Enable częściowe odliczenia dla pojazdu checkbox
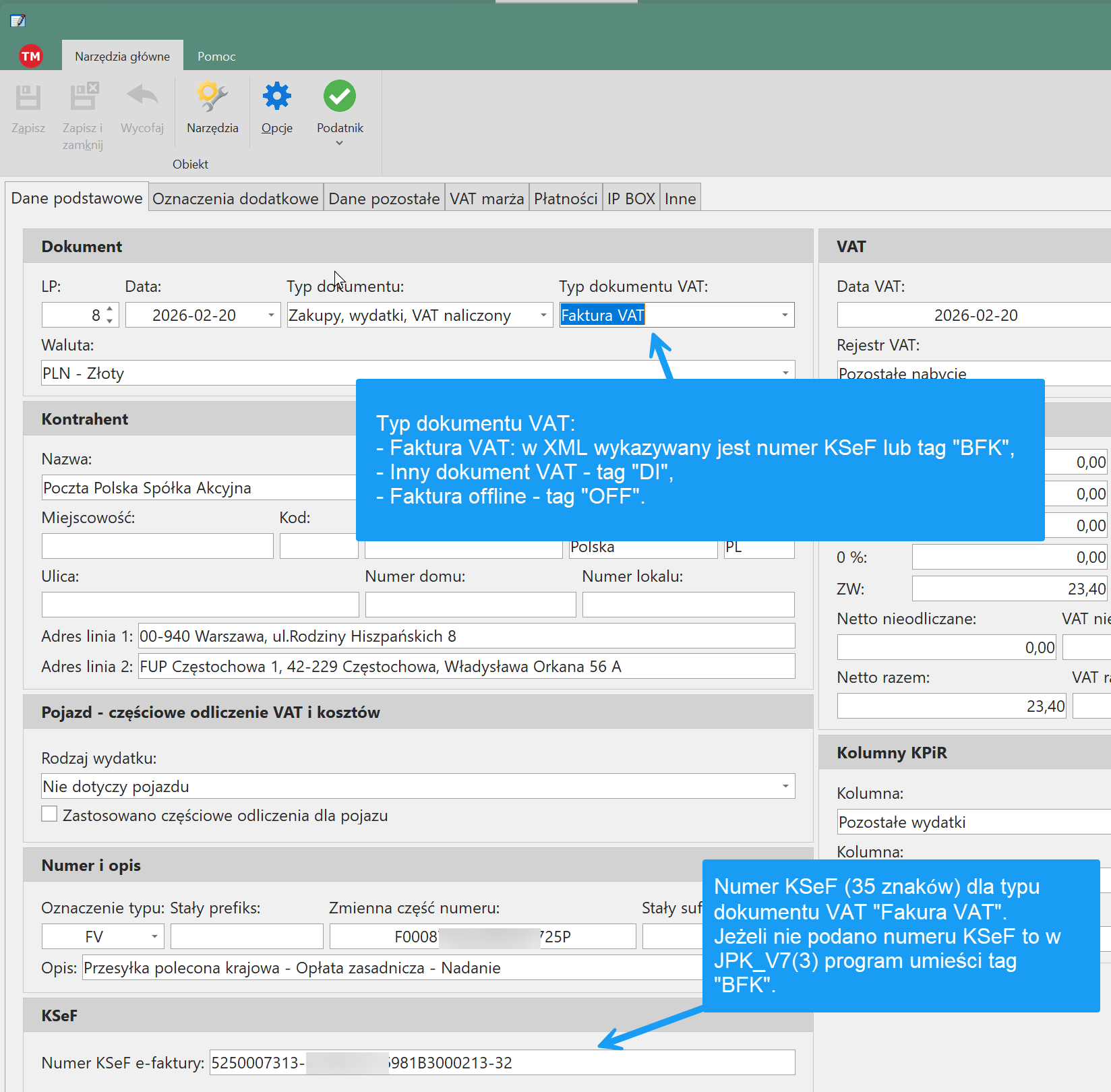Viewport: 1111px width, 1092px height. point(49,814)
